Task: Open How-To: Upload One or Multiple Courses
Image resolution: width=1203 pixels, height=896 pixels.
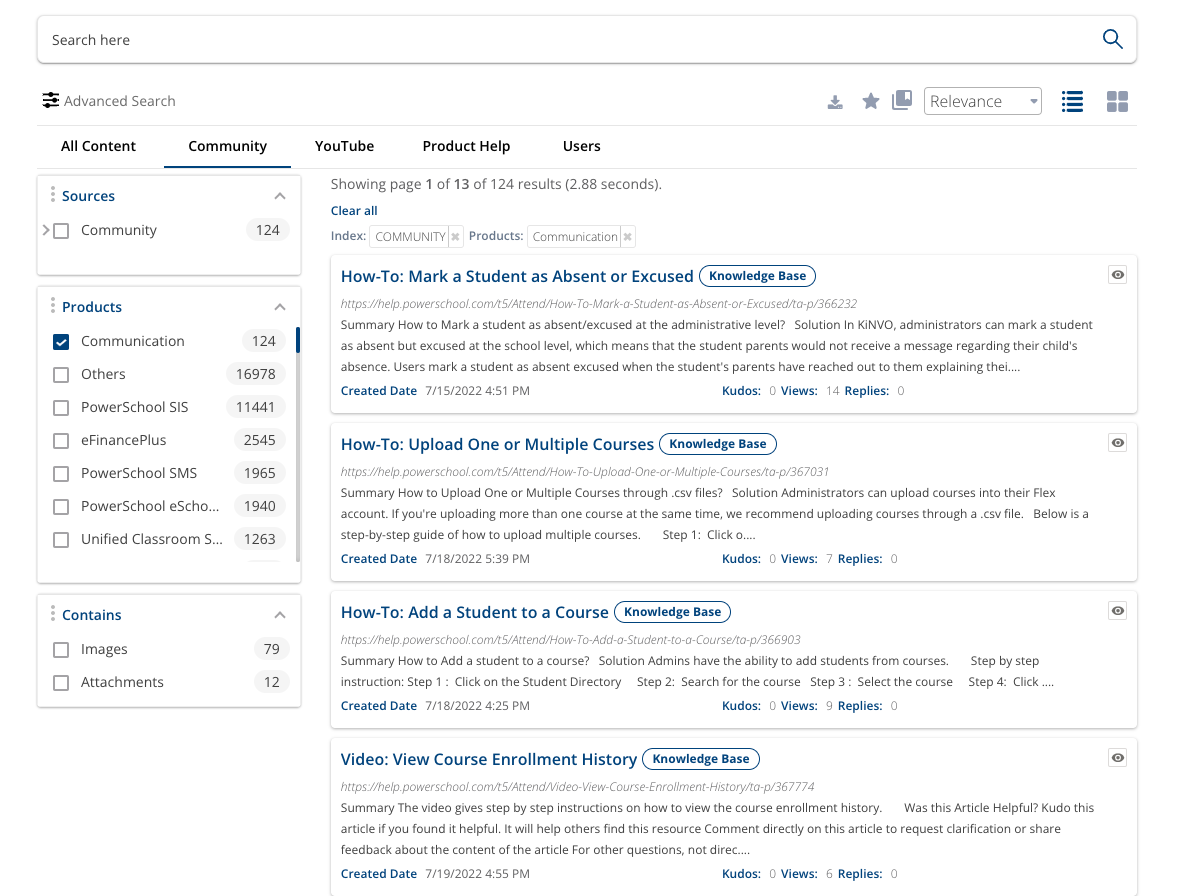Action: [x=497, y=444]
